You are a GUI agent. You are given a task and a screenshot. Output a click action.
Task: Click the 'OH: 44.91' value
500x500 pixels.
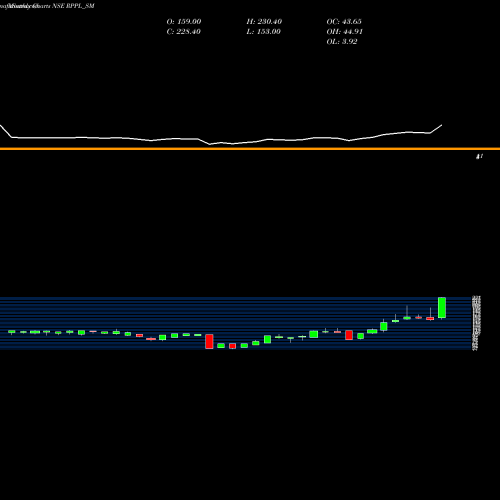[x=344, y=32]
